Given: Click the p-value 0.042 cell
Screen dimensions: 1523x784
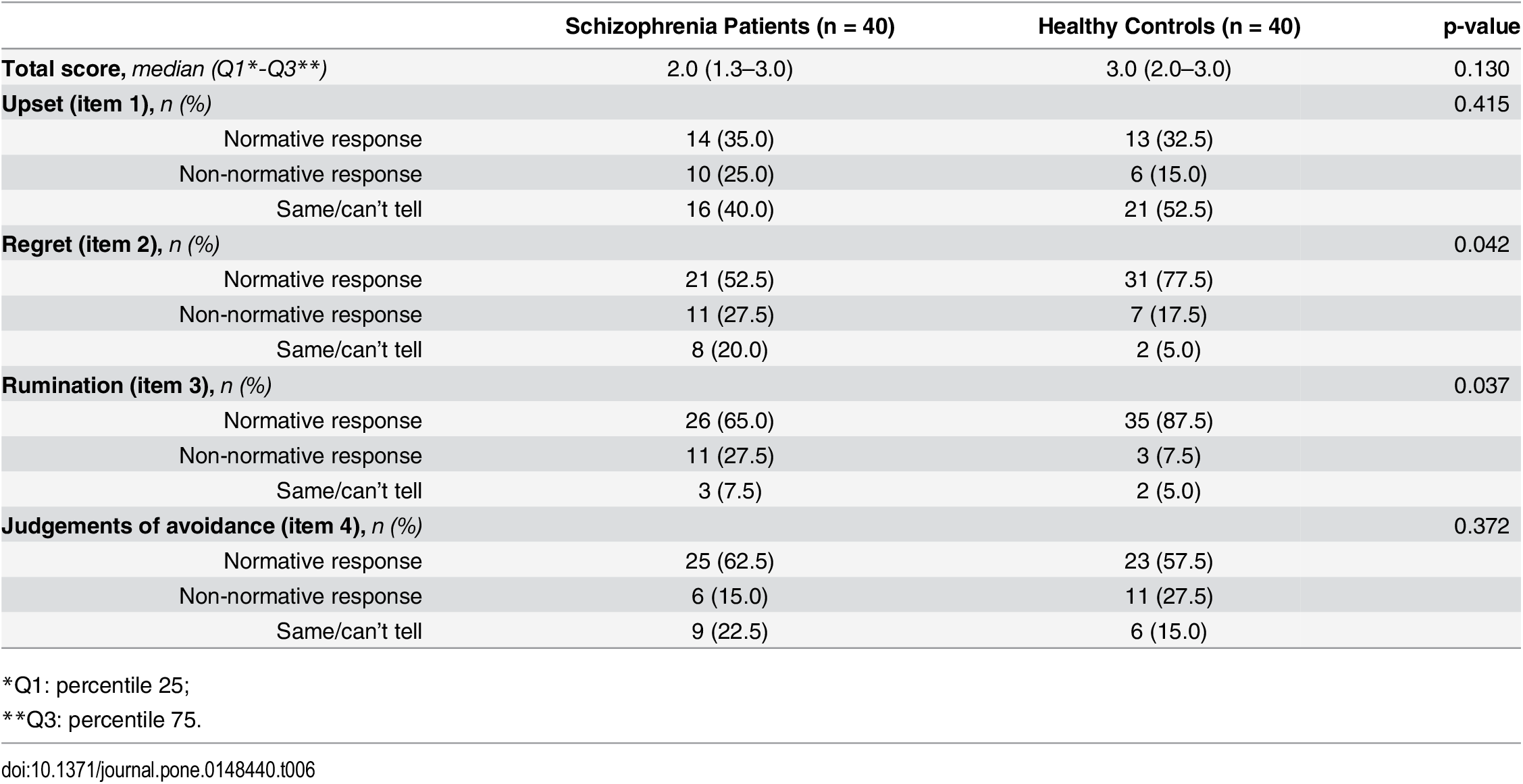Looking at the screenshot, I should (x=1481, y=244).
